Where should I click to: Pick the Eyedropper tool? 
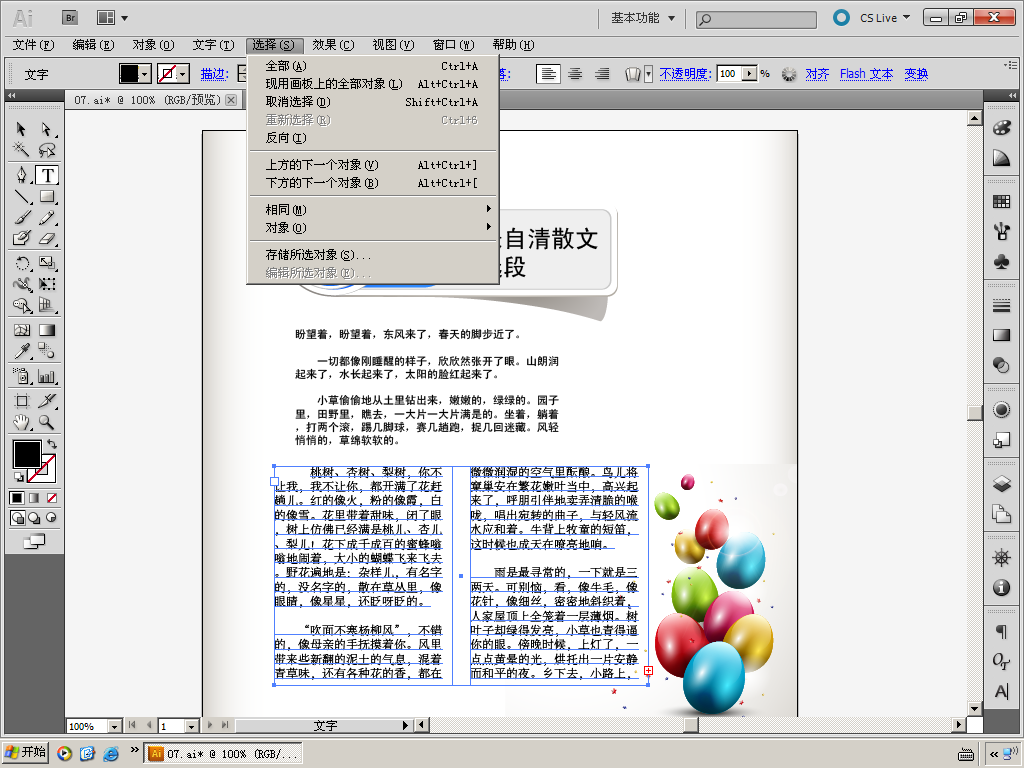[22, 351]
